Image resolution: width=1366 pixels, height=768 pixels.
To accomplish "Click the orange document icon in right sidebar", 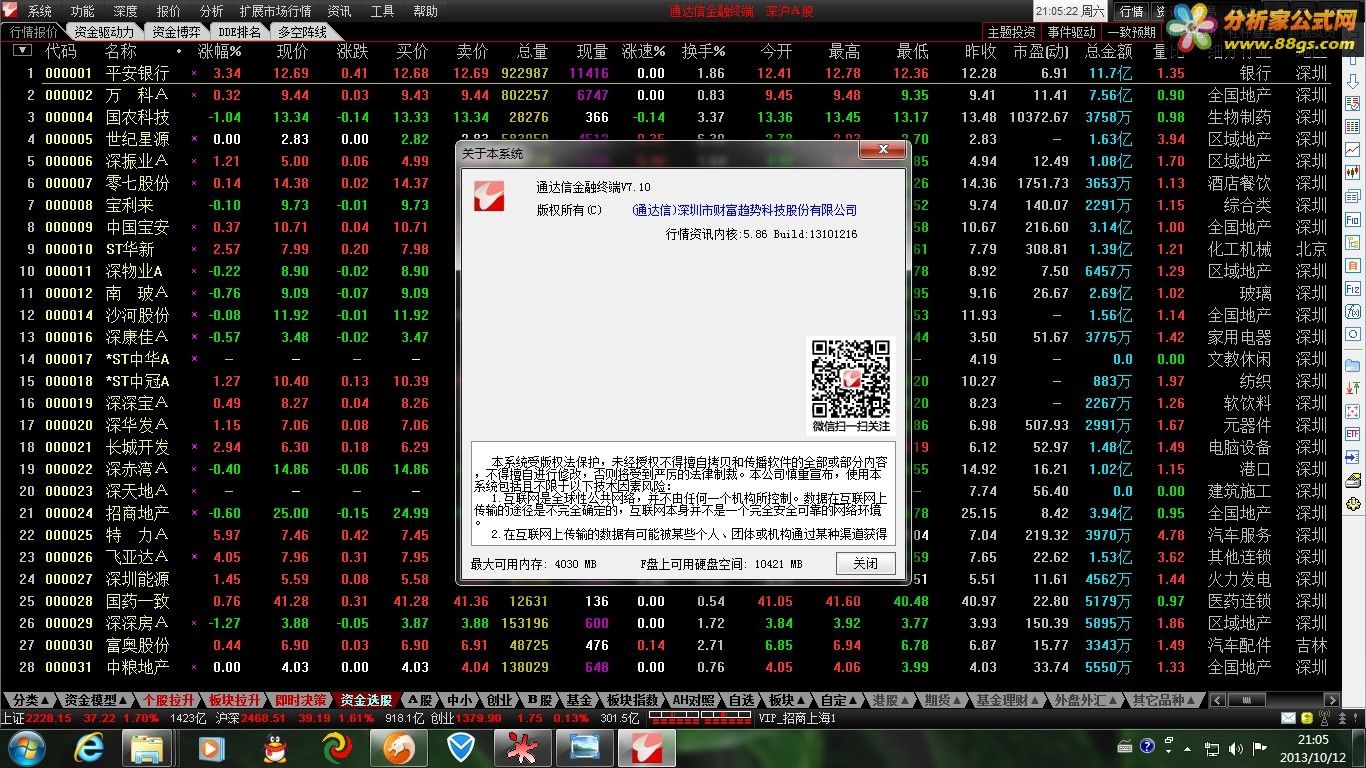I will tap(1353, 265).
